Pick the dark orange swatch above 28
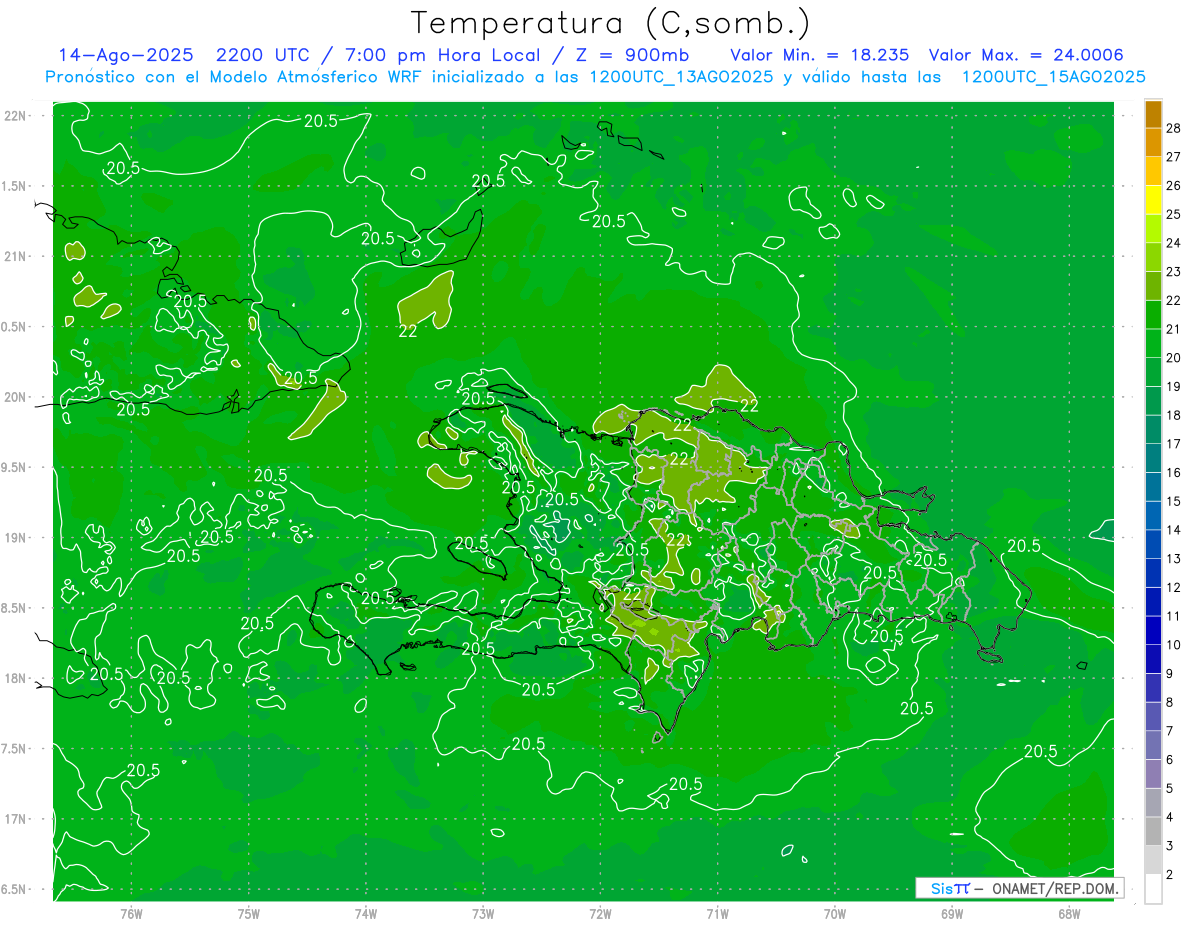 pyautogui.click(x=1153, y=115)
